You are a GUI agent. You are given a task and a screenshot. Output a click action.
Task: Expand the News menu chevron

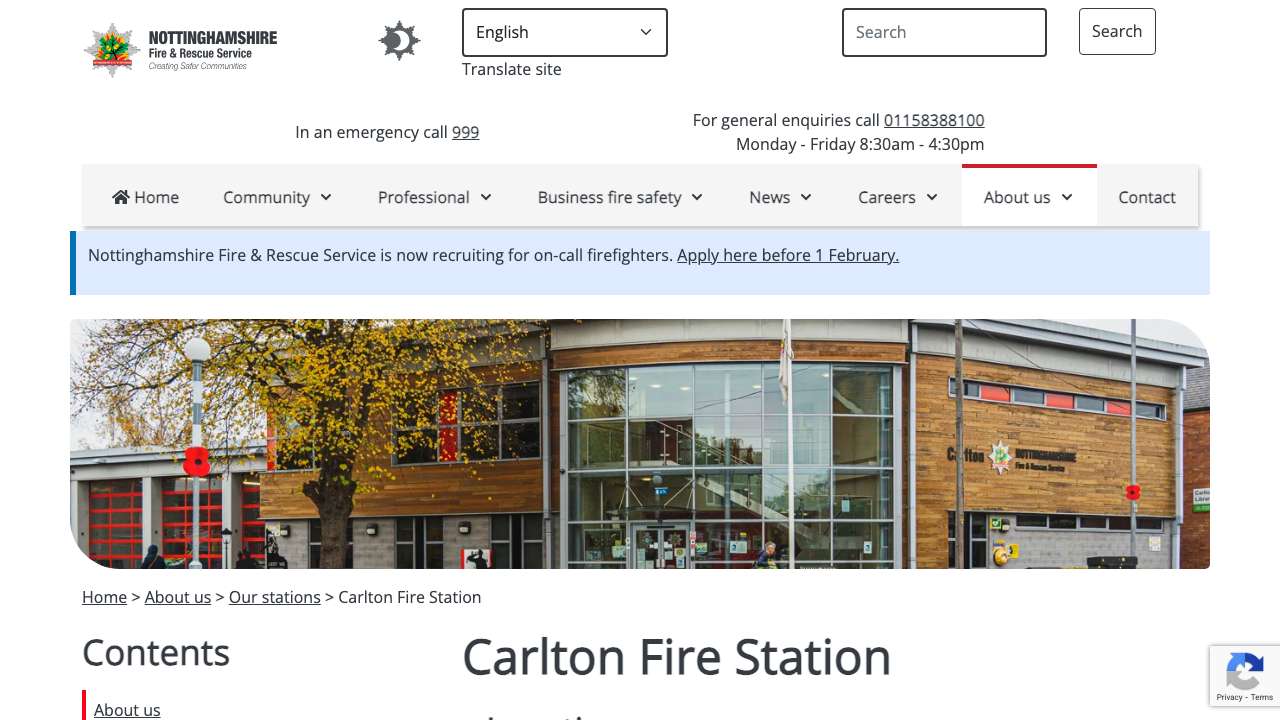(x=806, y=197)
